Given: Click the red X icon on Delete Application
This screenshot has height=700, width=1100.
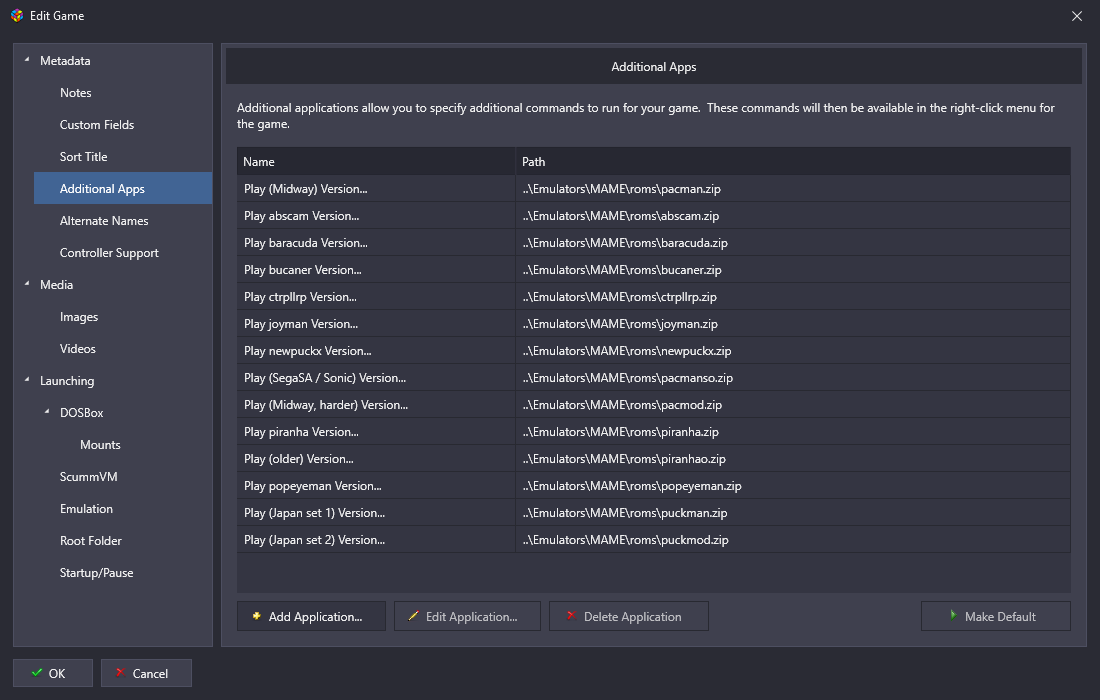Looking at the screenshot, I should [571, 616].
